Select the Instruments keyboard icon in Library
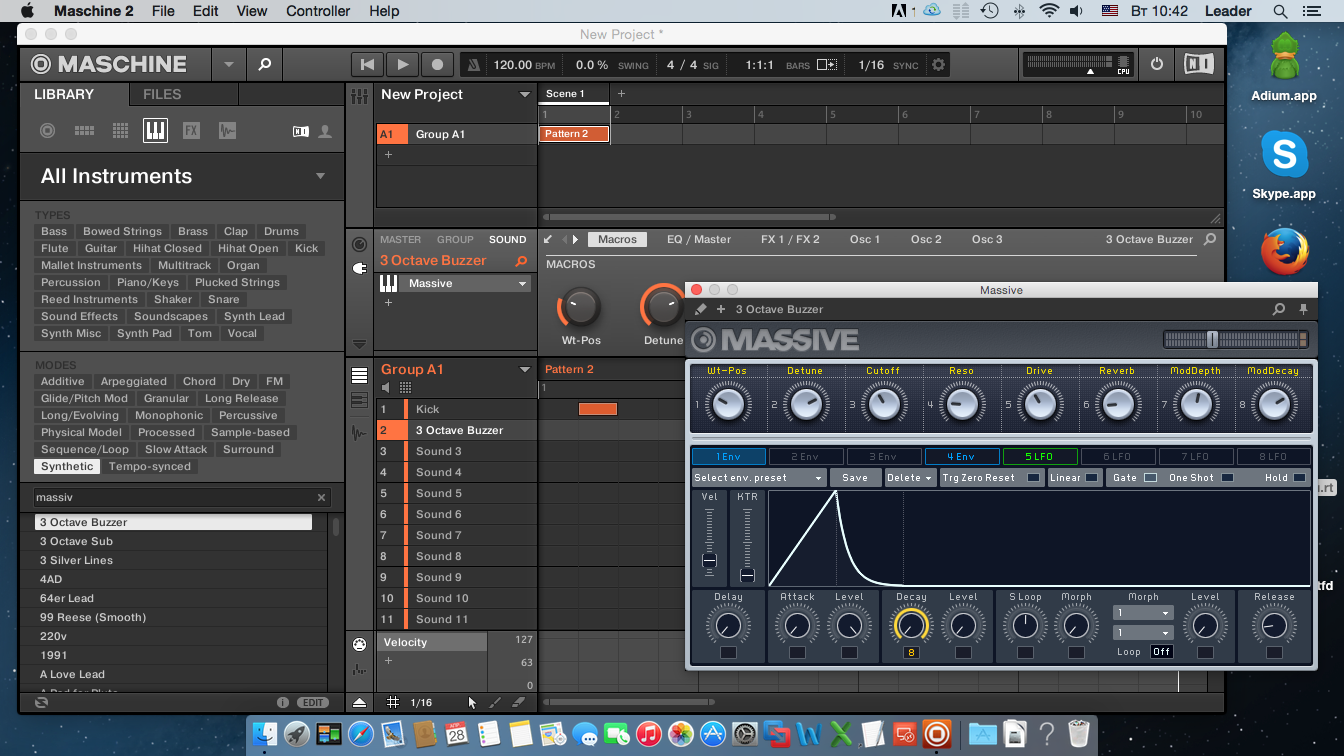The width and height of the screenshot is (1344, 756). [x=155, y=131]
